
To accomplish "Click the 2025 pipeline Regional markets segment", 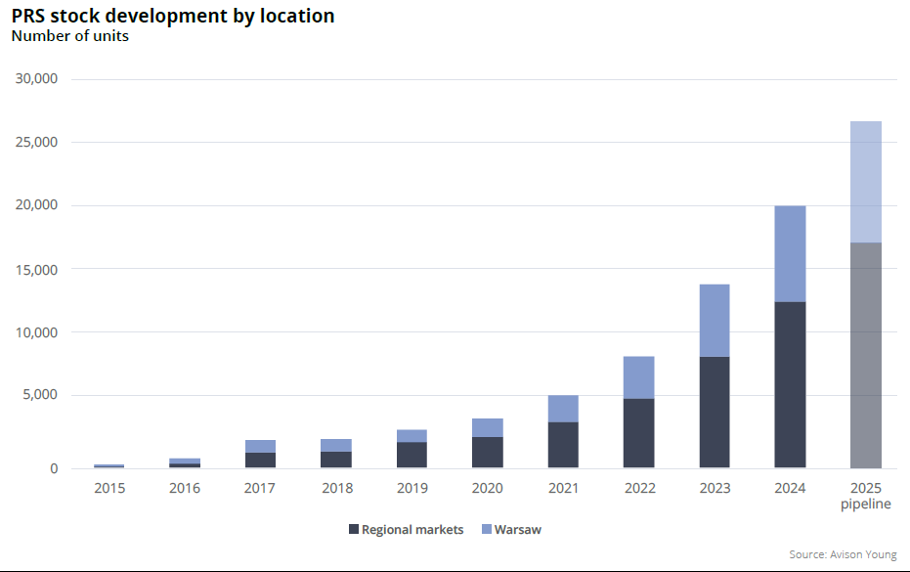I will (x=865, y=355).
